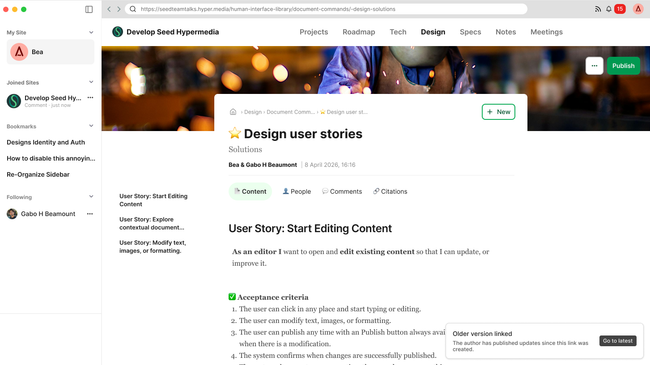
Task: Open options for Gabo H Beamount
Action: point(90,214)
